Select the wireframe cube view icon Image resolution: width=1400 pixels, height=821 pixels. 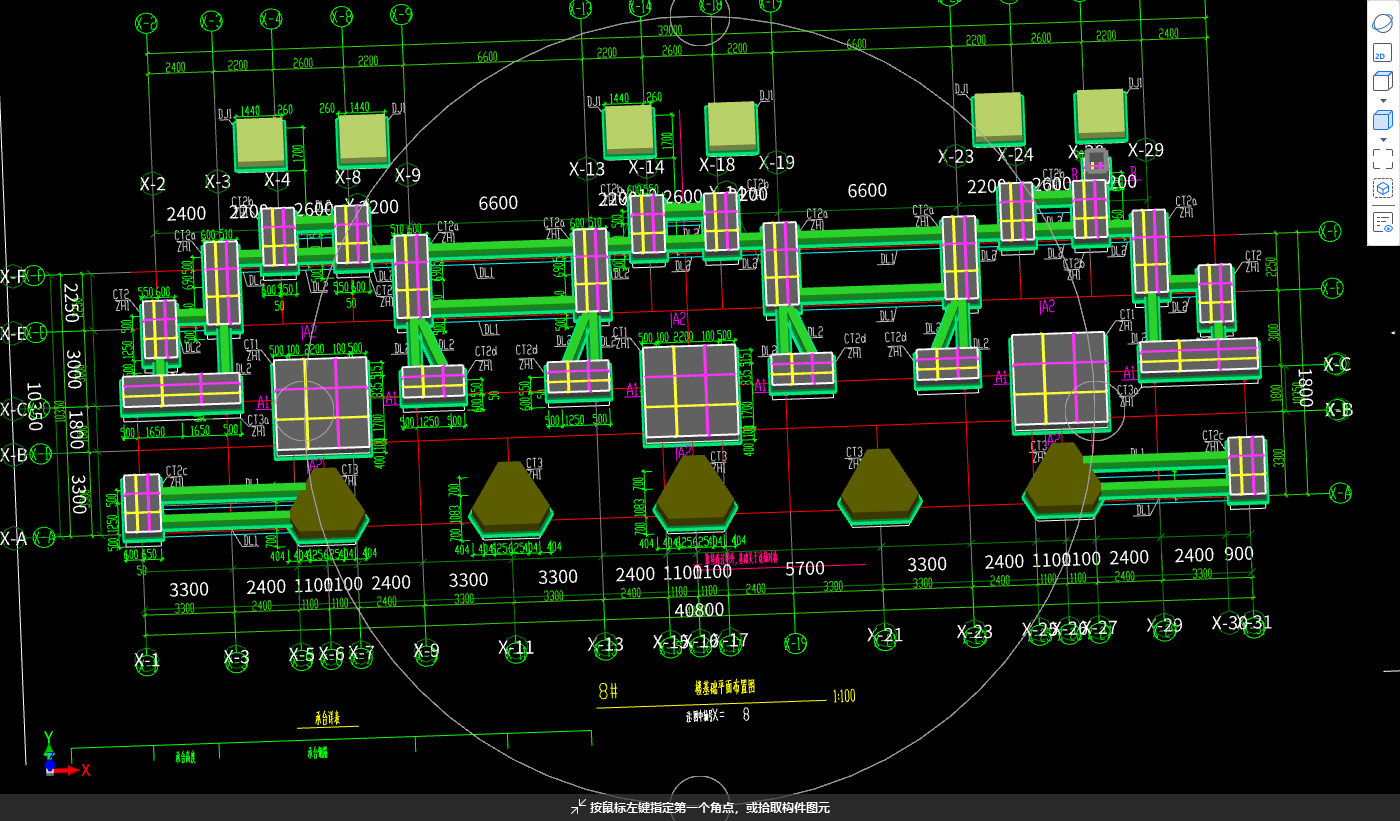(x=1382, y=82)
